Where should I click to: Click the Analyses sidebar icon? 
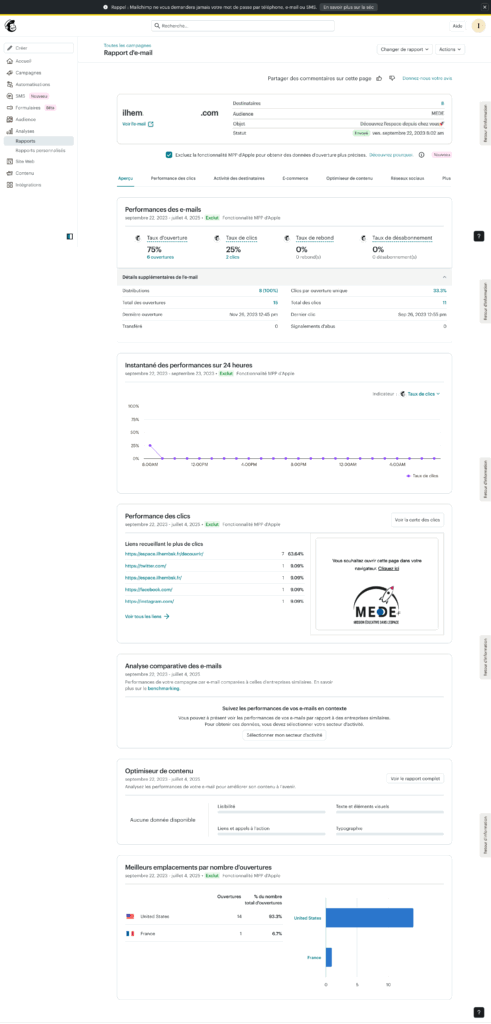10,131
